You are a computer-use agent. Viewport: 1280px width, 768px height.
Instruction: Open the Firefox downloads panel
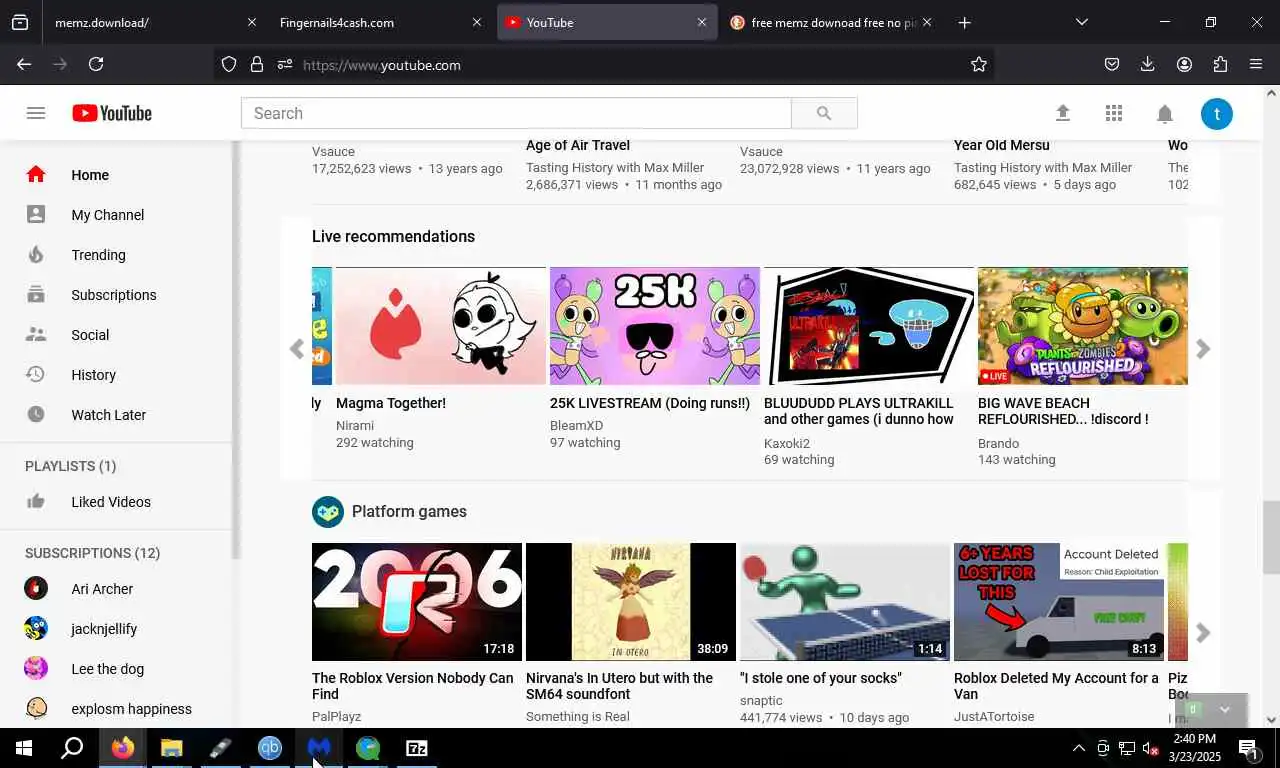(x=1148, y=64)
